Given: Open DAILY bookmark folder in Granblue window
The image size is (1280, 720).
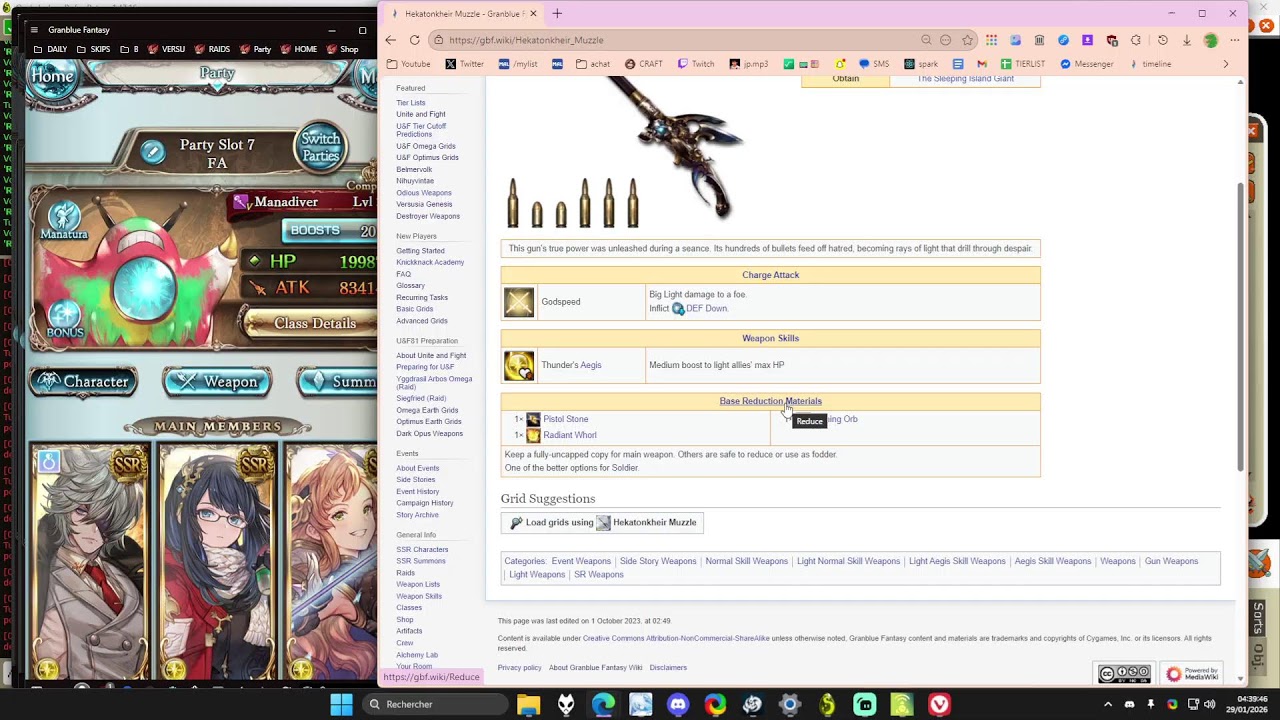Looking at the screenshot, I should click(x=50, y=49).
